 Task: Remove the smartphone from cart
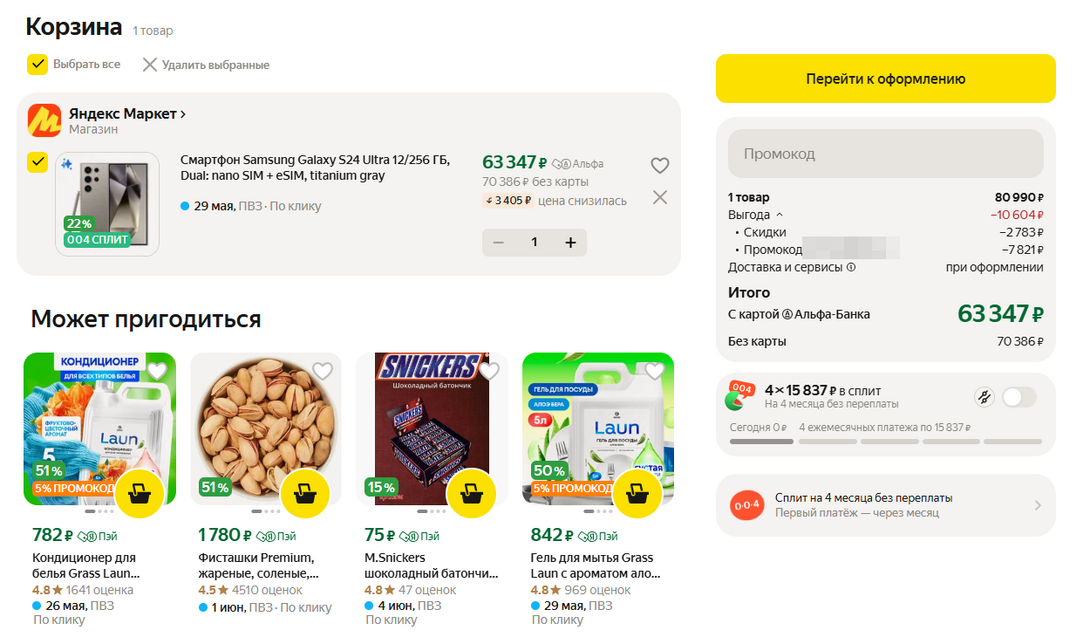659,197
